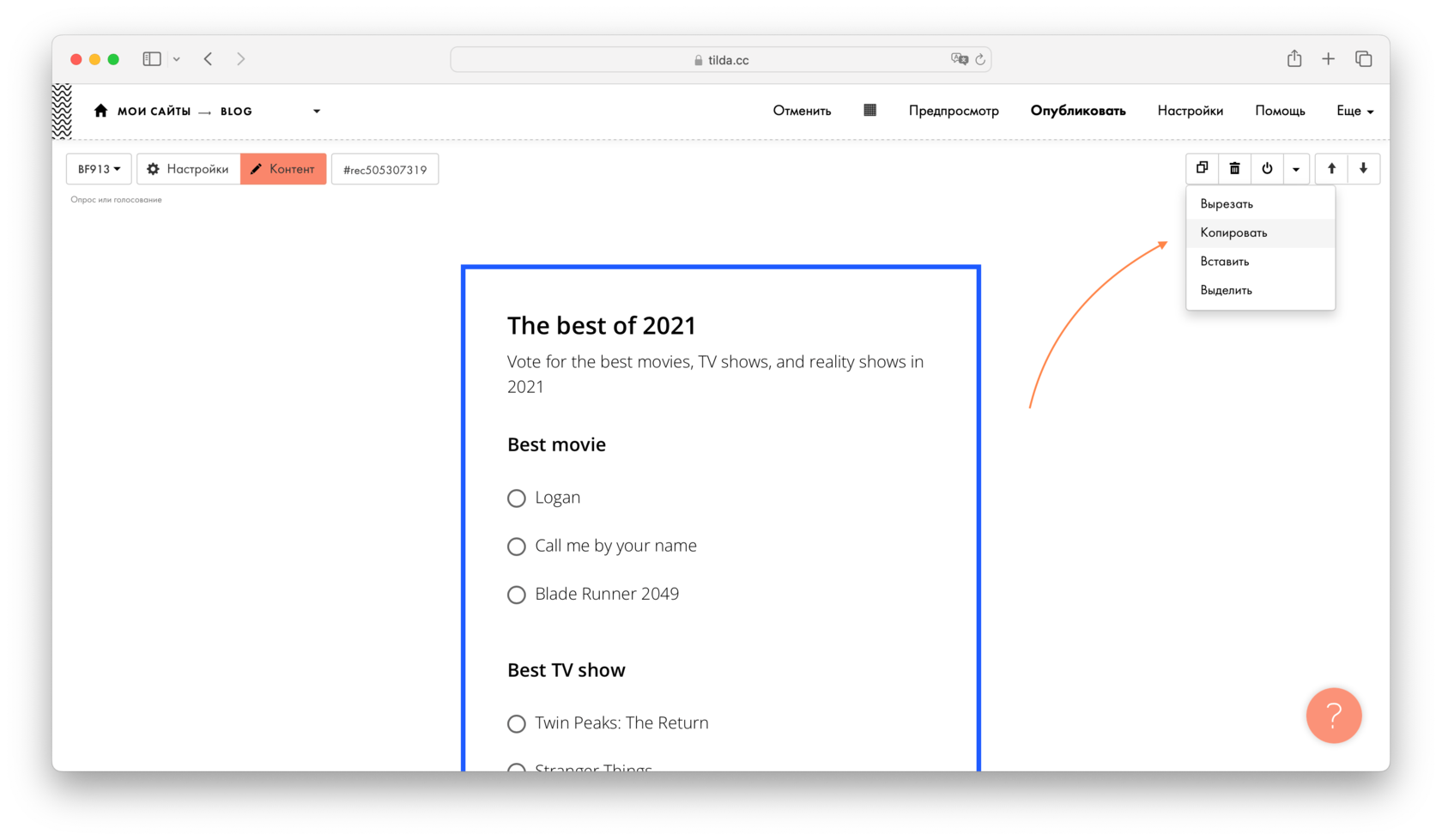Select Blade Runner 2049 radio option

click(516, 595)
